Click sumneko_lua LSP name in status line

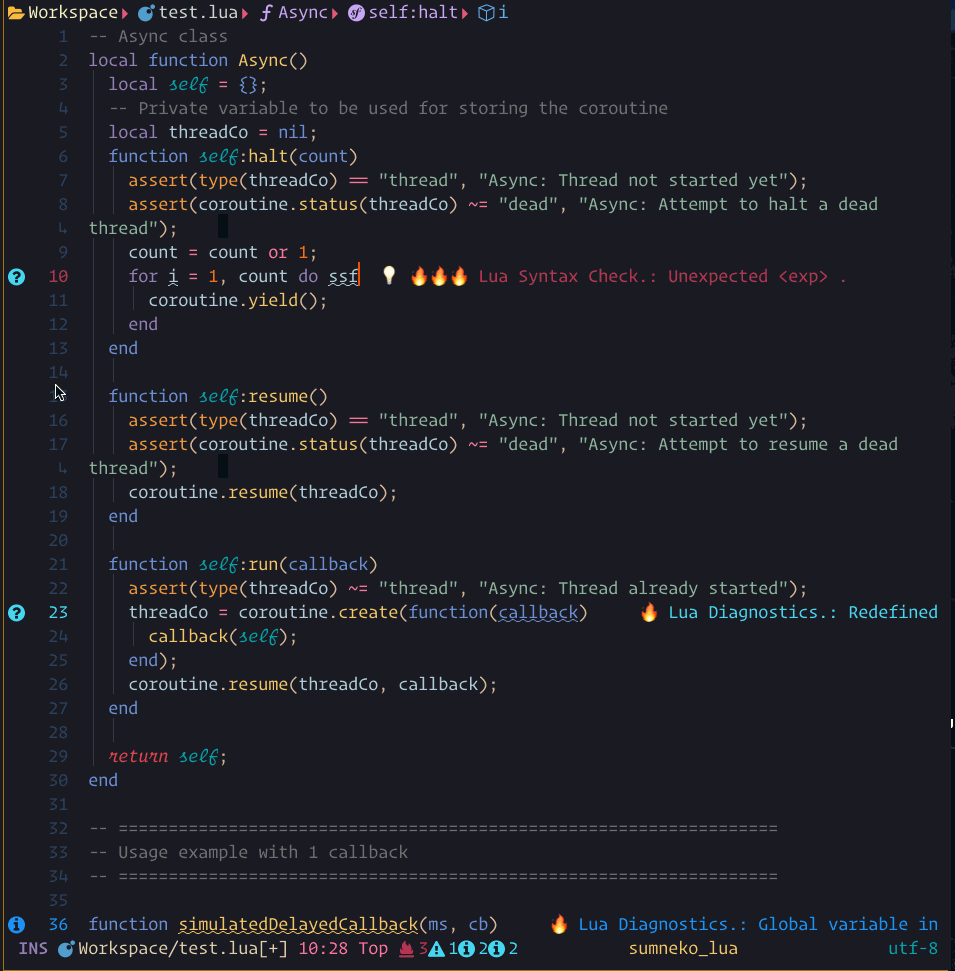pyautogui.click(x=683, y=949)
